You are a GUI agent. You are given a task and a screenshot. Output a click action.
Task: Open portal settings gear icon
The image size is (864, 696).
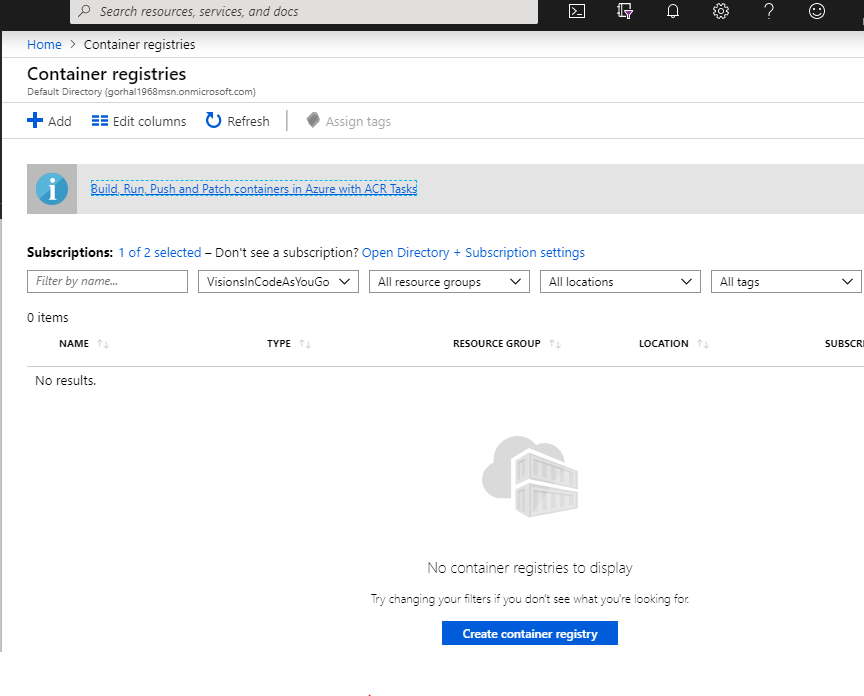721,12
